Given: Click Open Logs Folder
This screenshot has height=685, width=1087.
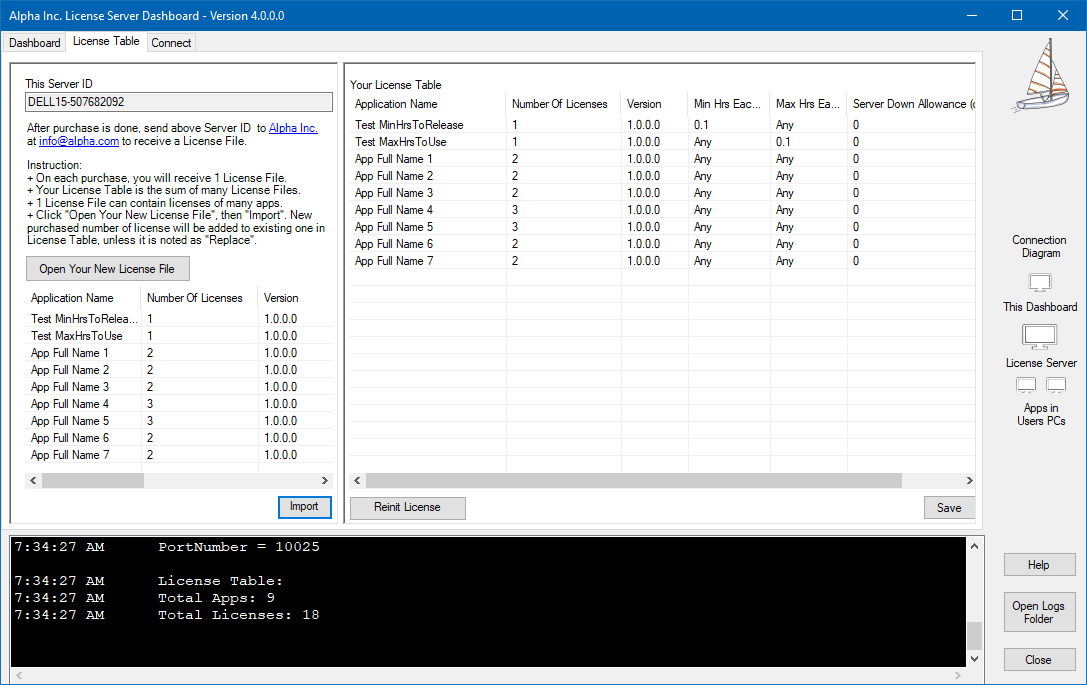Looking at the screenshot, I should point(1039,612).
